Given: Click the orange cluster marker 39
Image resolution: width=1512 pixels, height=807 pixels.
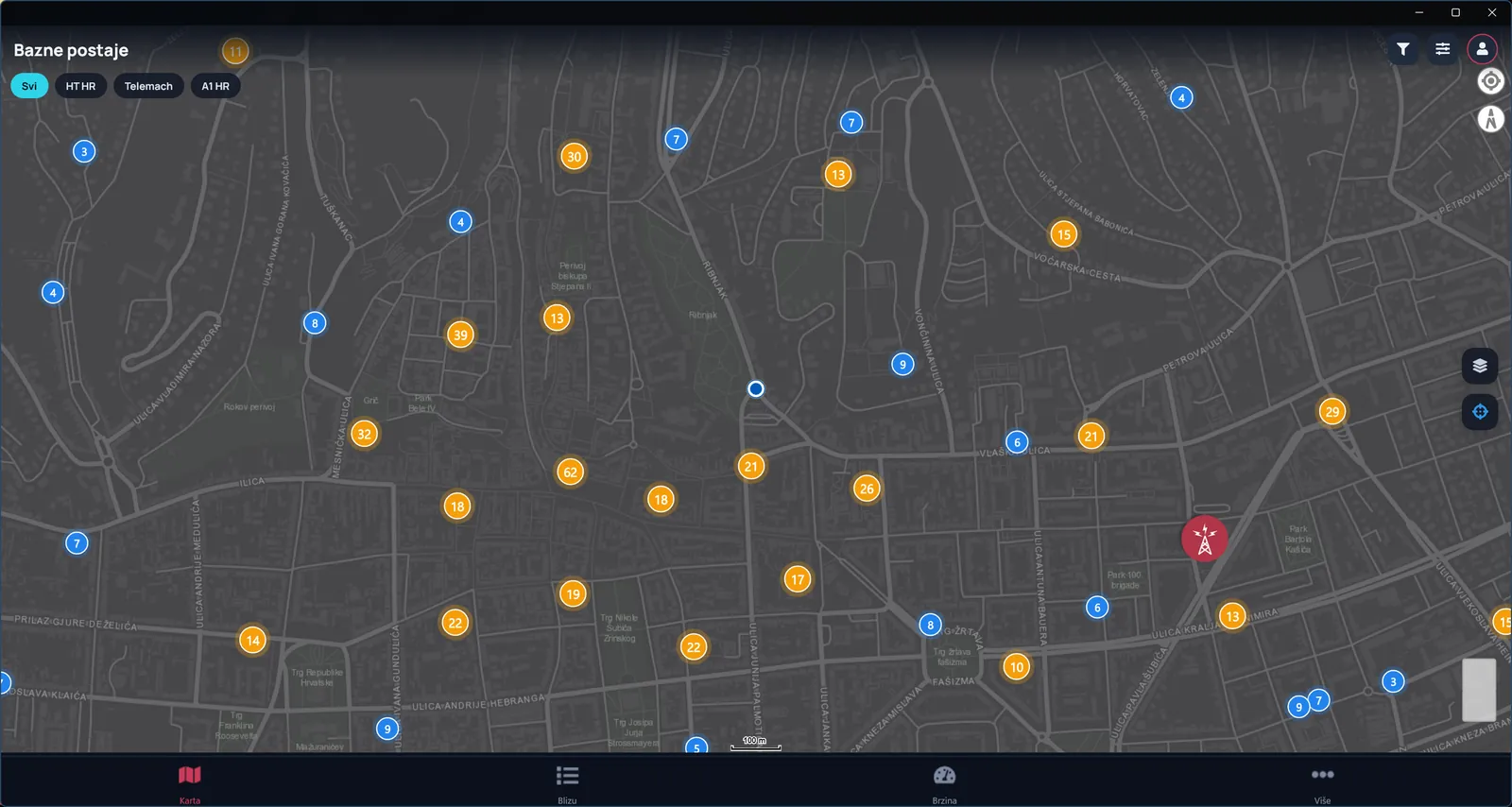Looking at the screenshot, I should [460, 335].
